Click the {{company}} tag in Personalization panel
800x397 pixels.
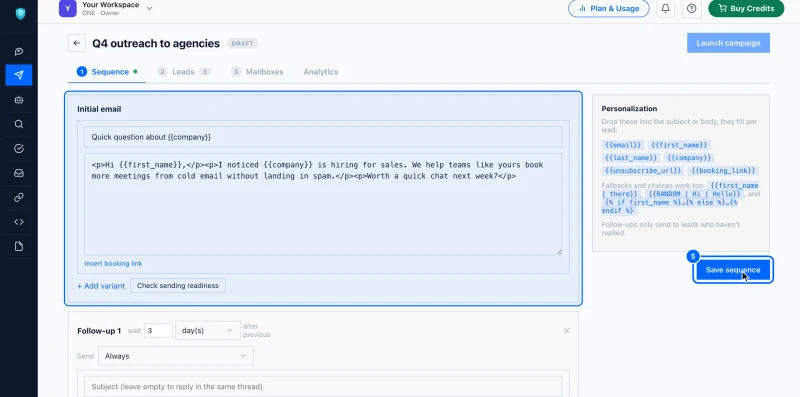click(689, 158)
